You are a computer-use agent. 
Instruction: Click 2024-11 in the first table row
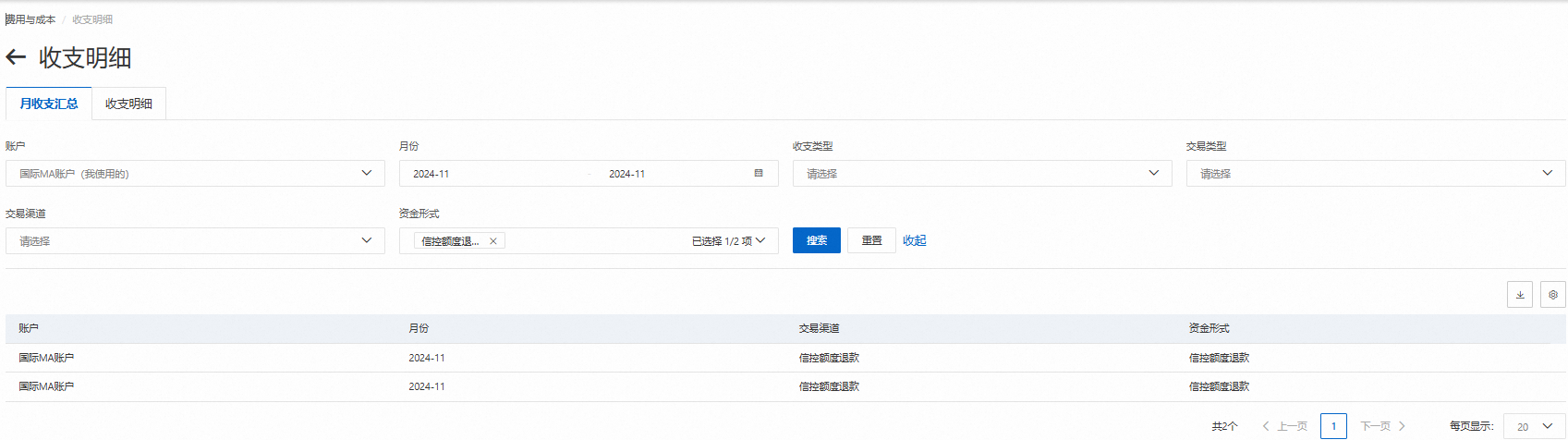coord(427,358)
